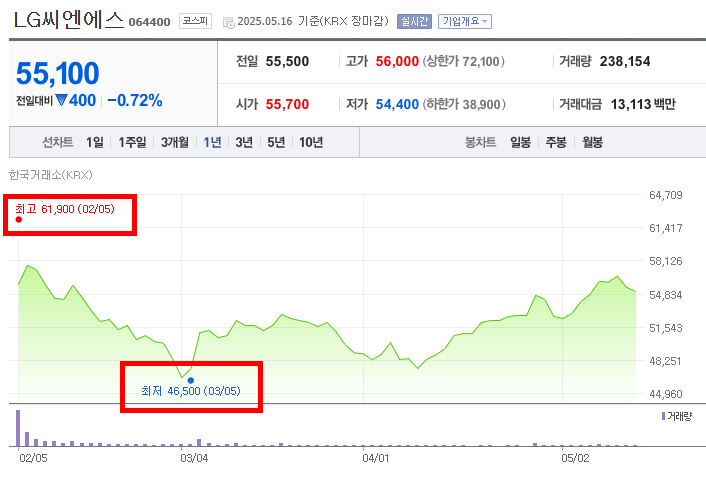Click the current price 55,100
The height and width of the screenshot is (477, 706).
pyautogui.click(x=58, y=73)
